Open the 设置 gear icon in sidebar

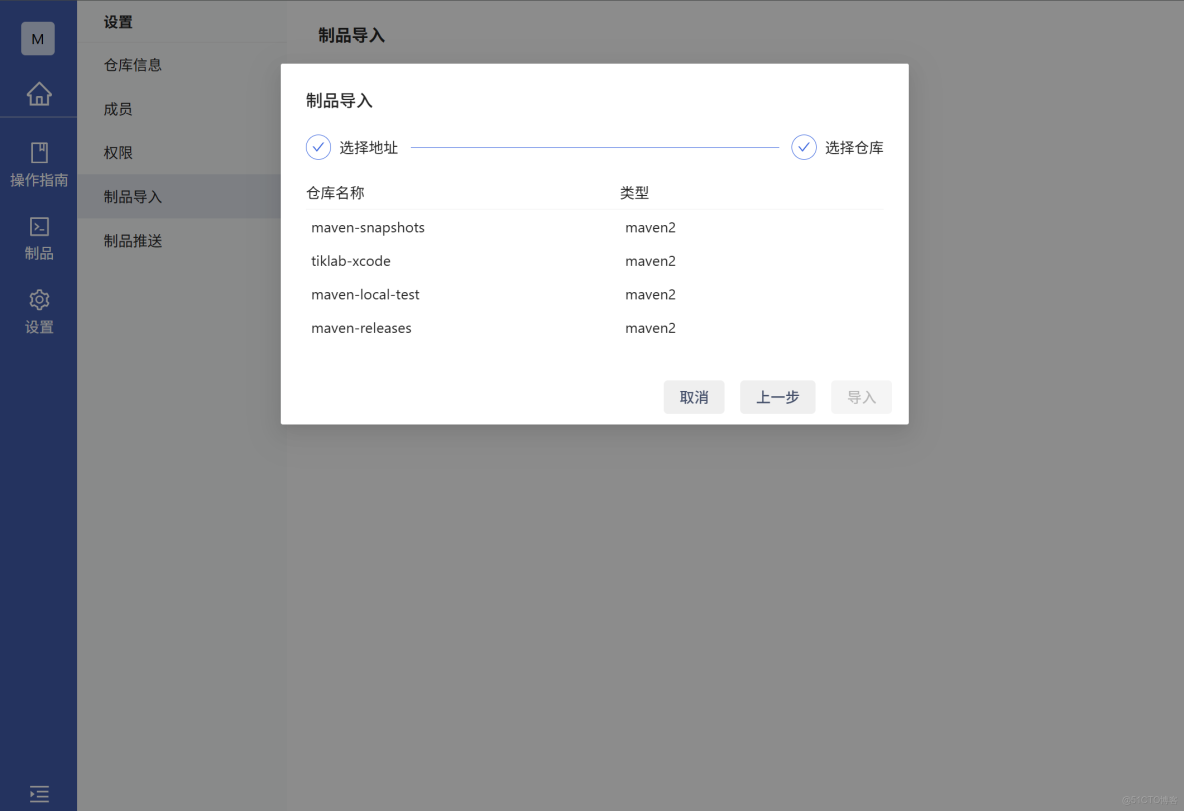[x=38, y=299]
